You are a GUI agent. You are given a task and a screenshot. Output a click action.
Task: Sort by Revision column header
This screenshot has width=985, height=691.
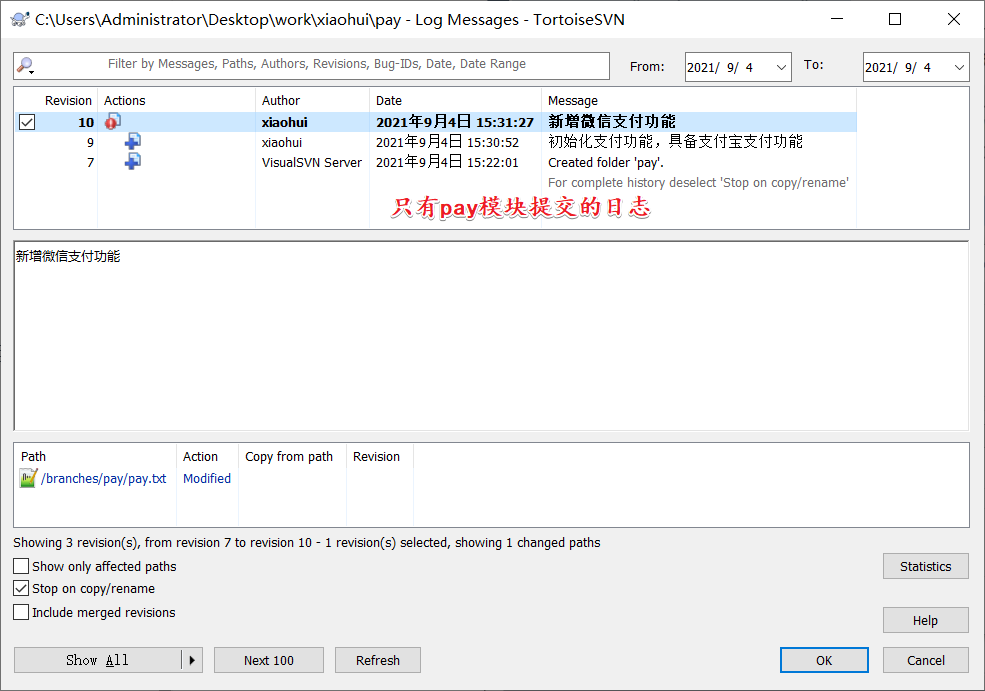pyautogui.click(x=68, y=101)
